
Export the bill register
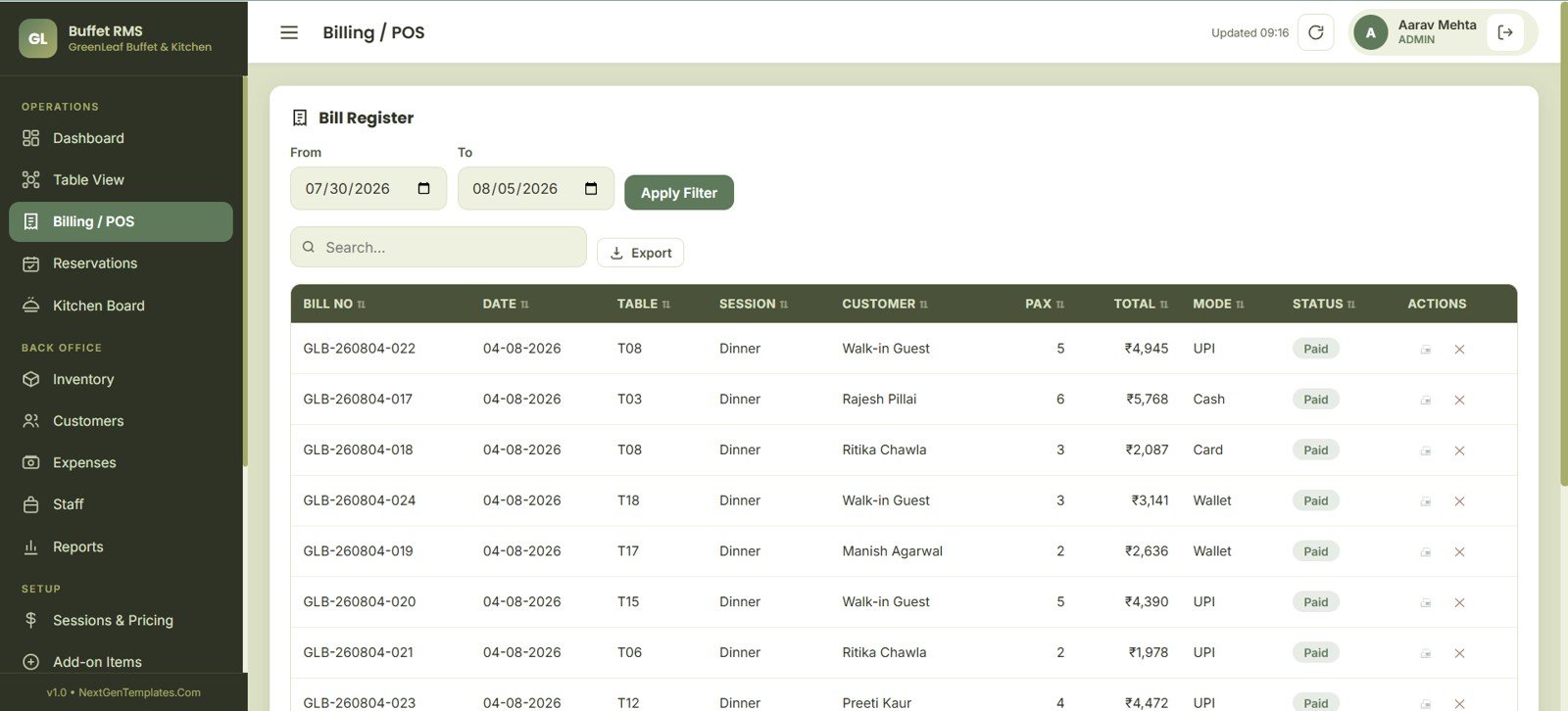[x=640, y=253]
